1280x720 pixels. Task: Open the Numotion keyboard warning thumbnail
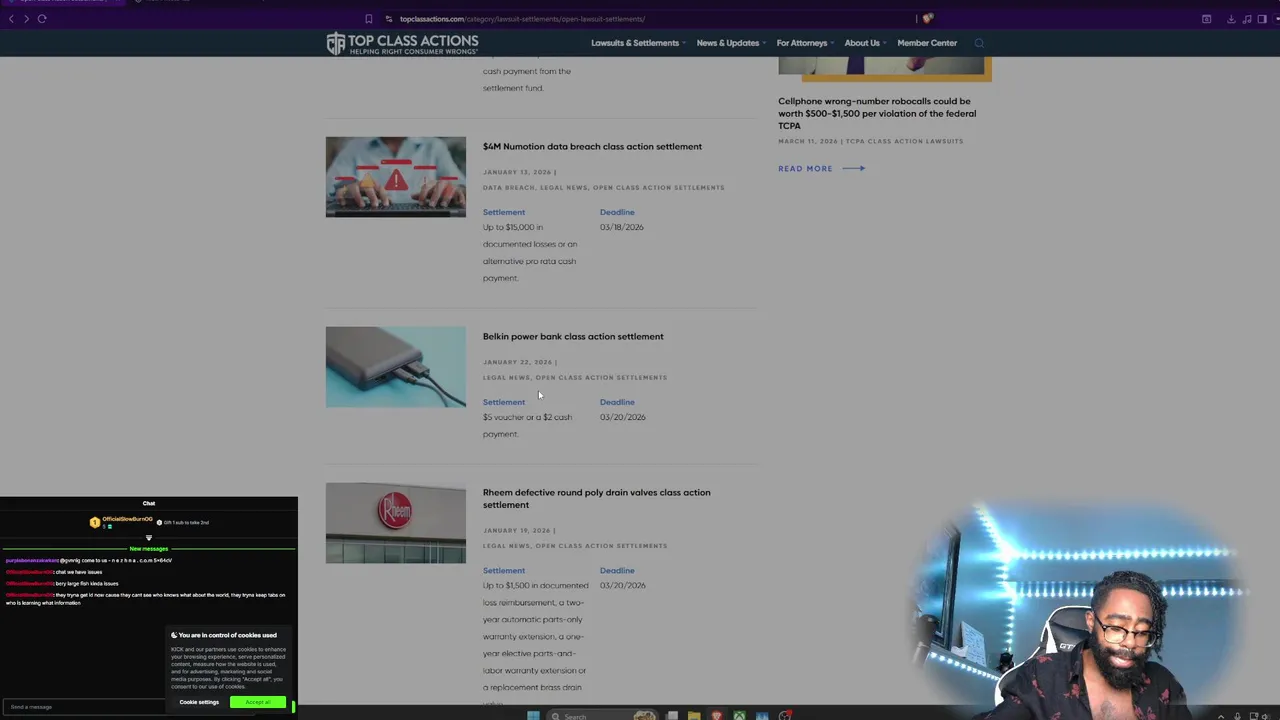pyautogui.click(x=395, y=177)
